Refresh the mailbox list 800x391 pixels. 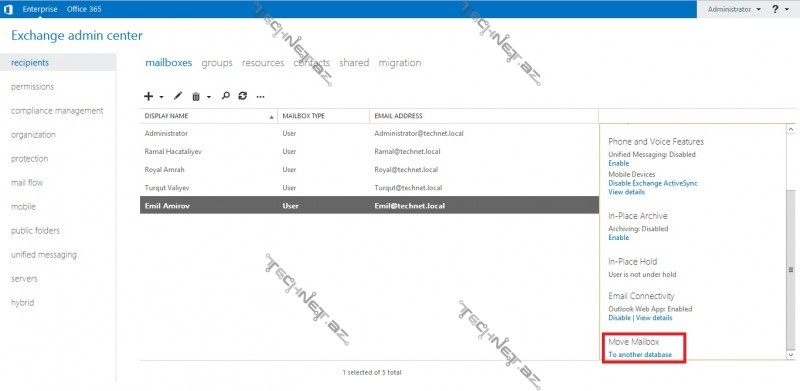click(243, 96)
